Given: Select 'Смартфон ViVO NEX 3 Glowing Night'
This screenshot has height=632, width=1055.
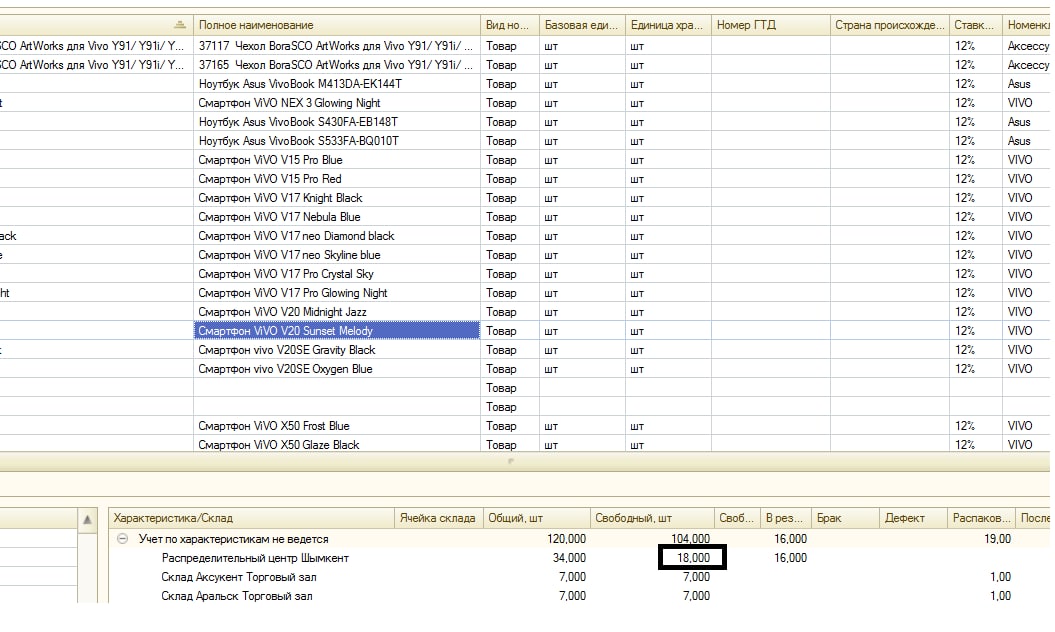Looking at the screenshot, I should [289, 103].
